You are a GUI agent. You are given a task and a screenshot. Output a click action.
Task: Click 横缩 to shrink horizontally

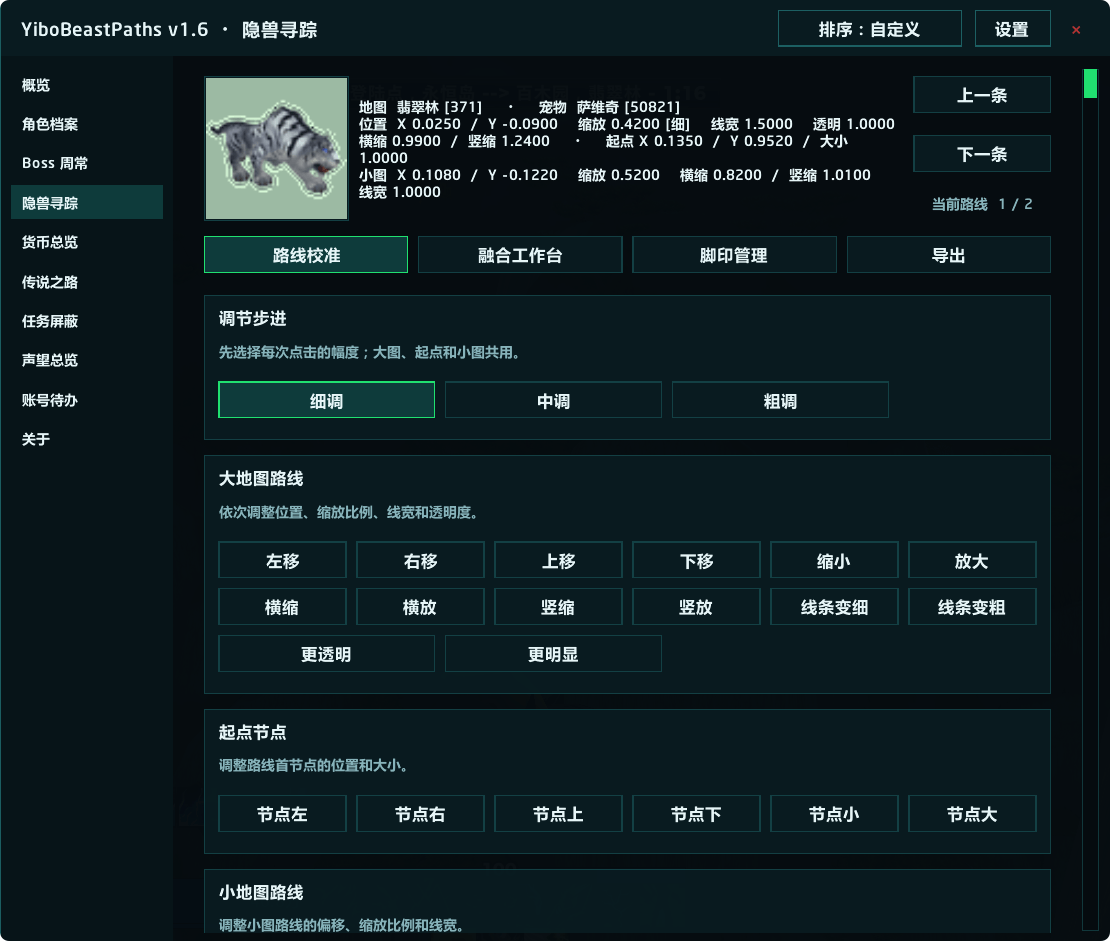(x=282, y=607)
